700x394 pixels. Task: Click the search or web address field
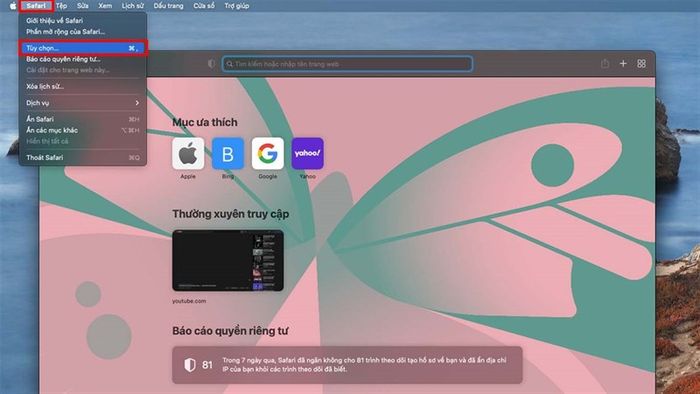[x=347, y=64]
